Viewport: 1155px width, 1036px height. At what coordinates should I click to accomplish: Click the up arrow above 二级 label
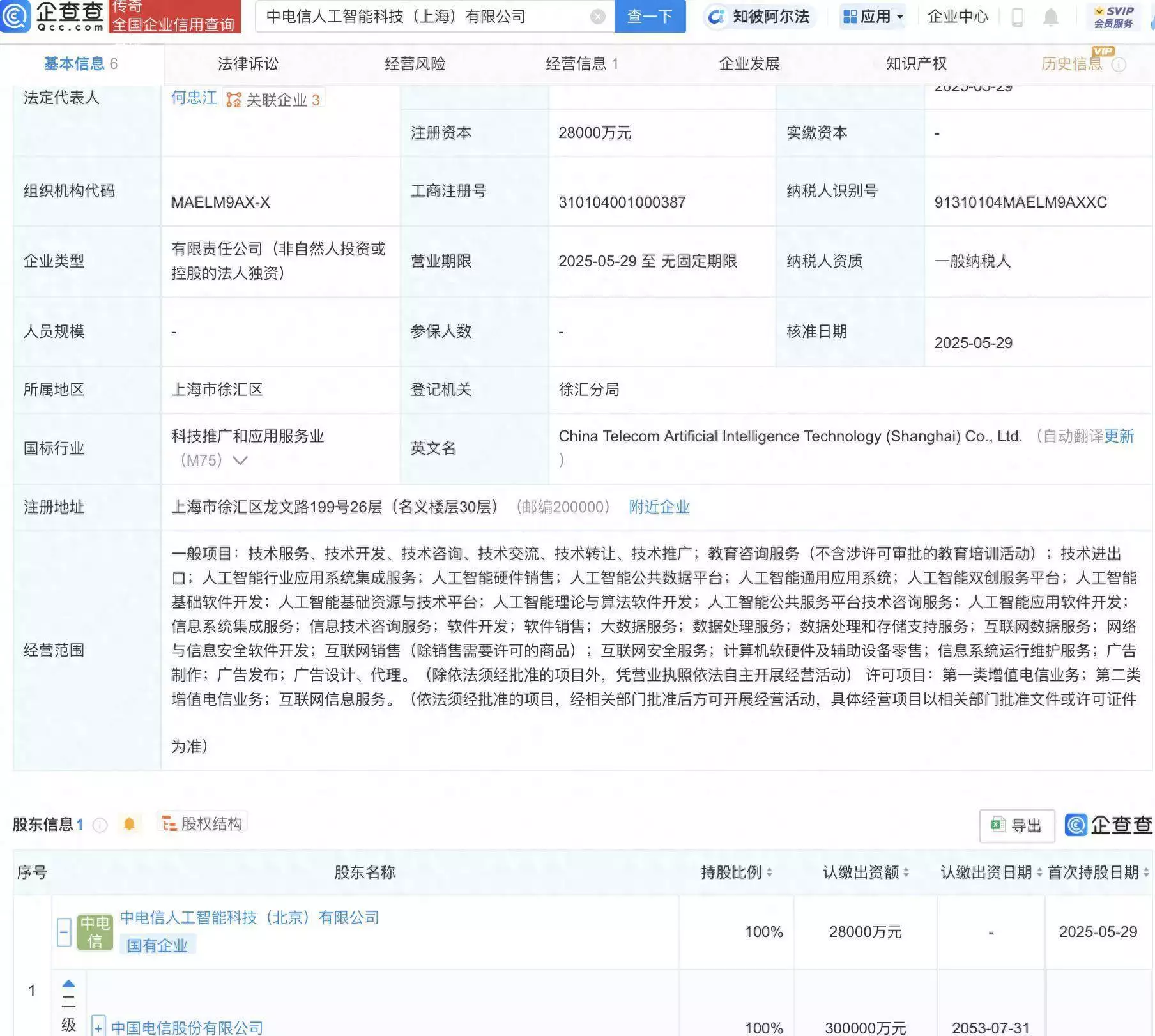[x=68, y=984]
